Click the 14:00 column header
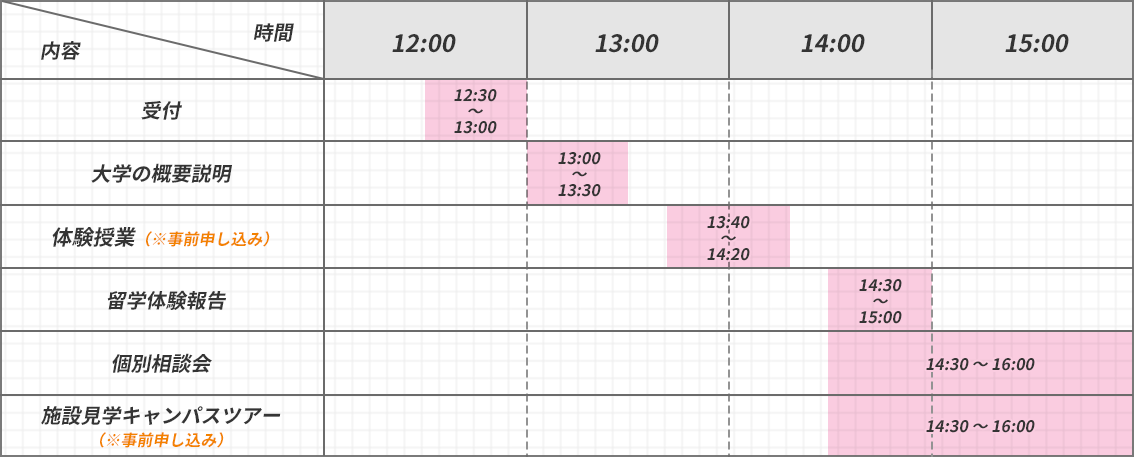This screenshot has width=1134, height=457. pyautogui.click(x=831, y=43)
